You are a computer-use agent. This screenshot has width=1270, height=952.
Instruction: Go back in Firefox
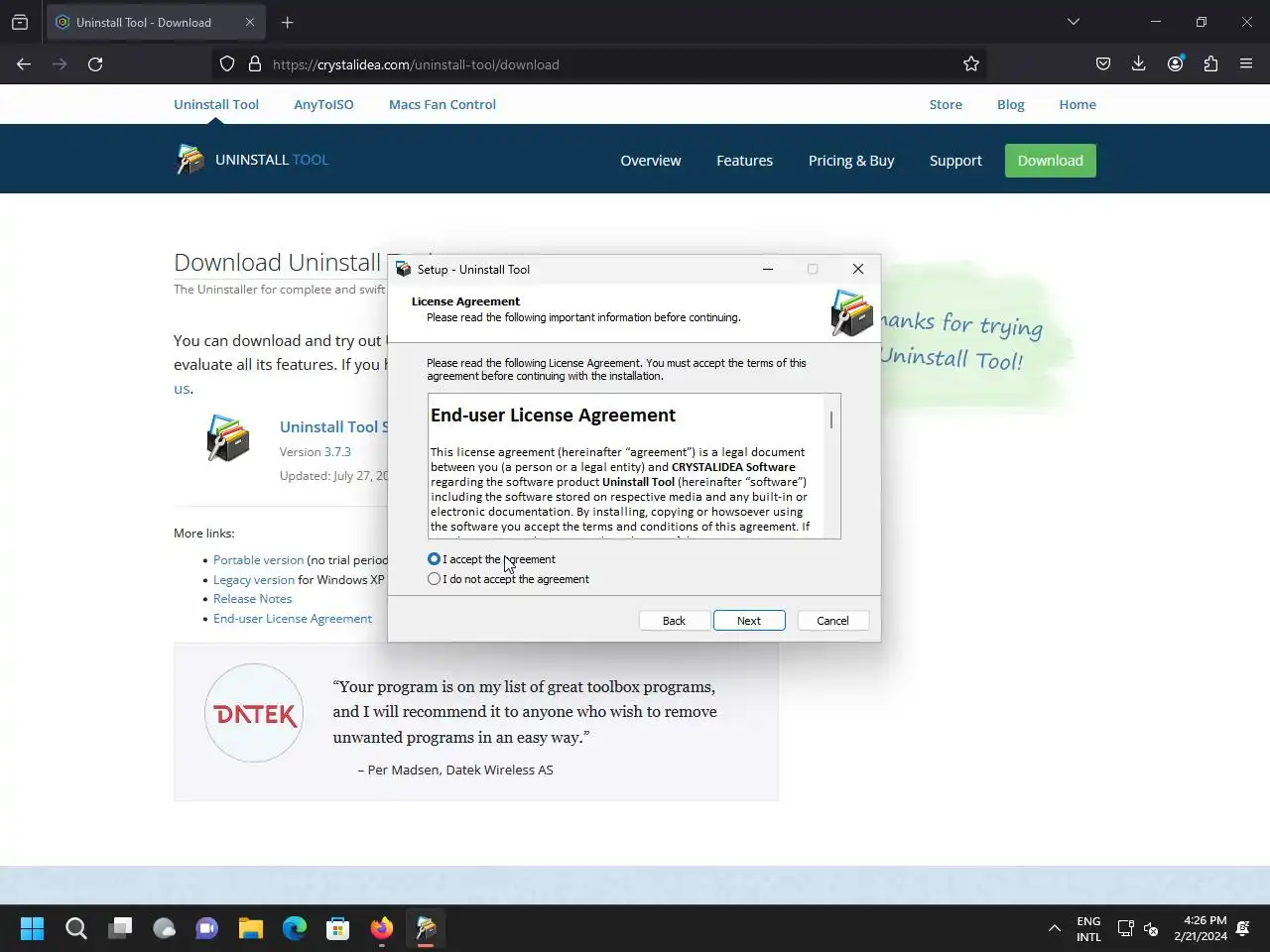click(24, 64)
